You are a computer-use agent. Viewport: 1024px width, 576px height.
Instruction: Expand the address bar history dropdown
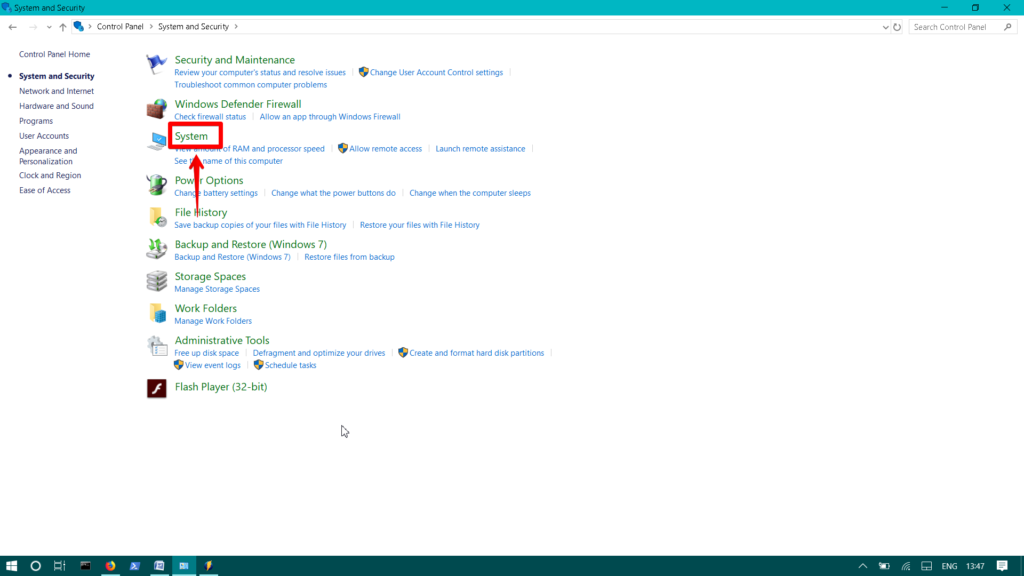(x=885, y=27)
